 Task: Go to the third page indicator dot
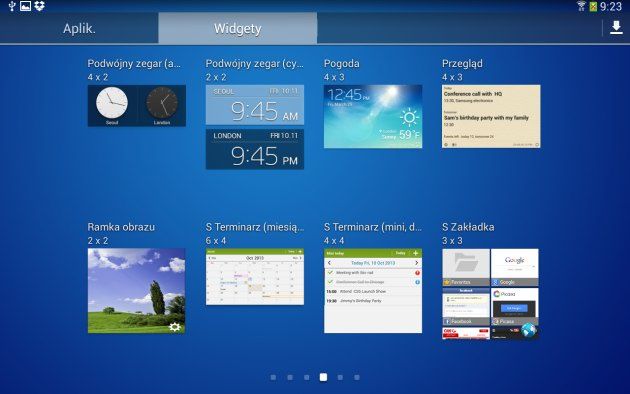point(307,377)
